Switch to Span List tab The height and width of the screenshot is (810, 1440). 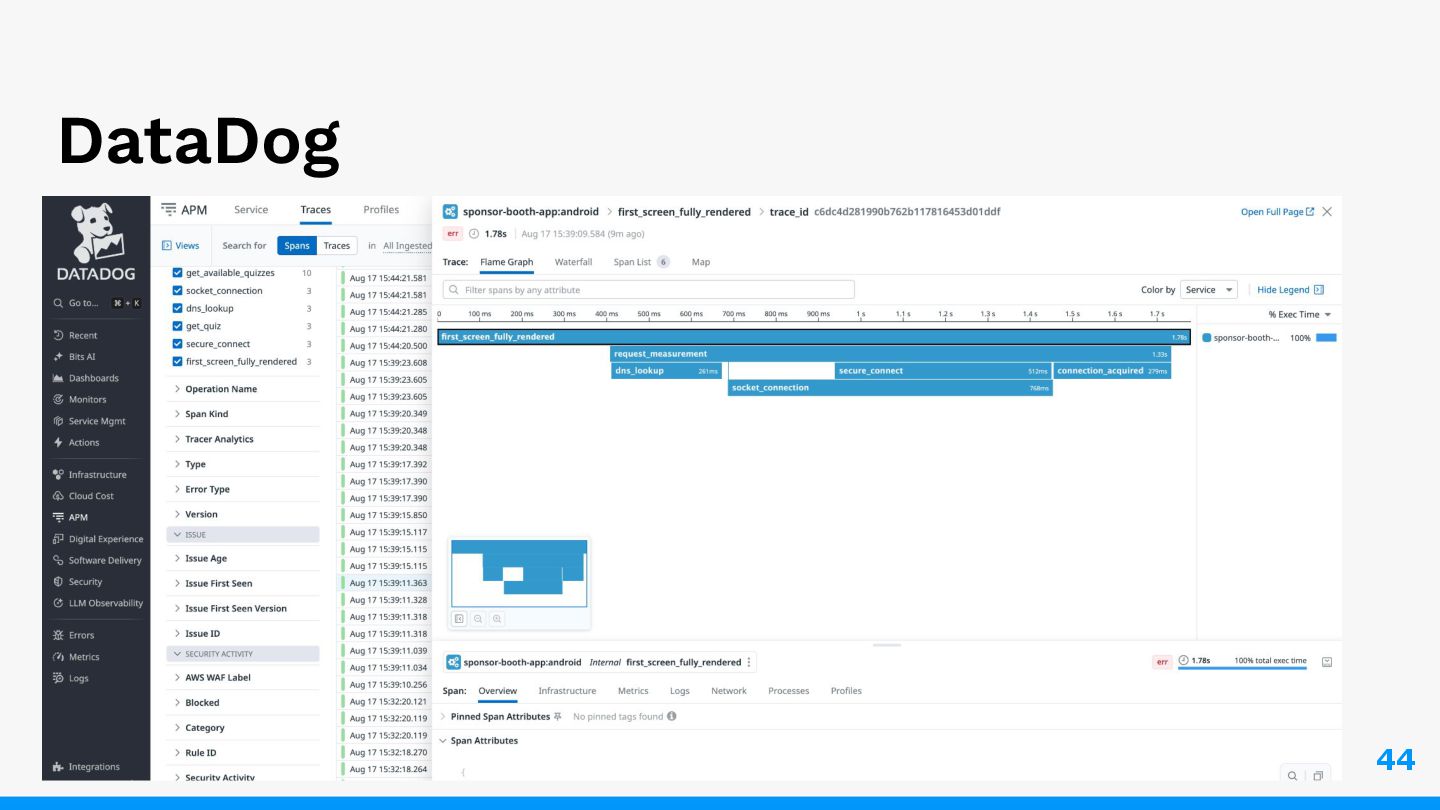click(641, 262)
